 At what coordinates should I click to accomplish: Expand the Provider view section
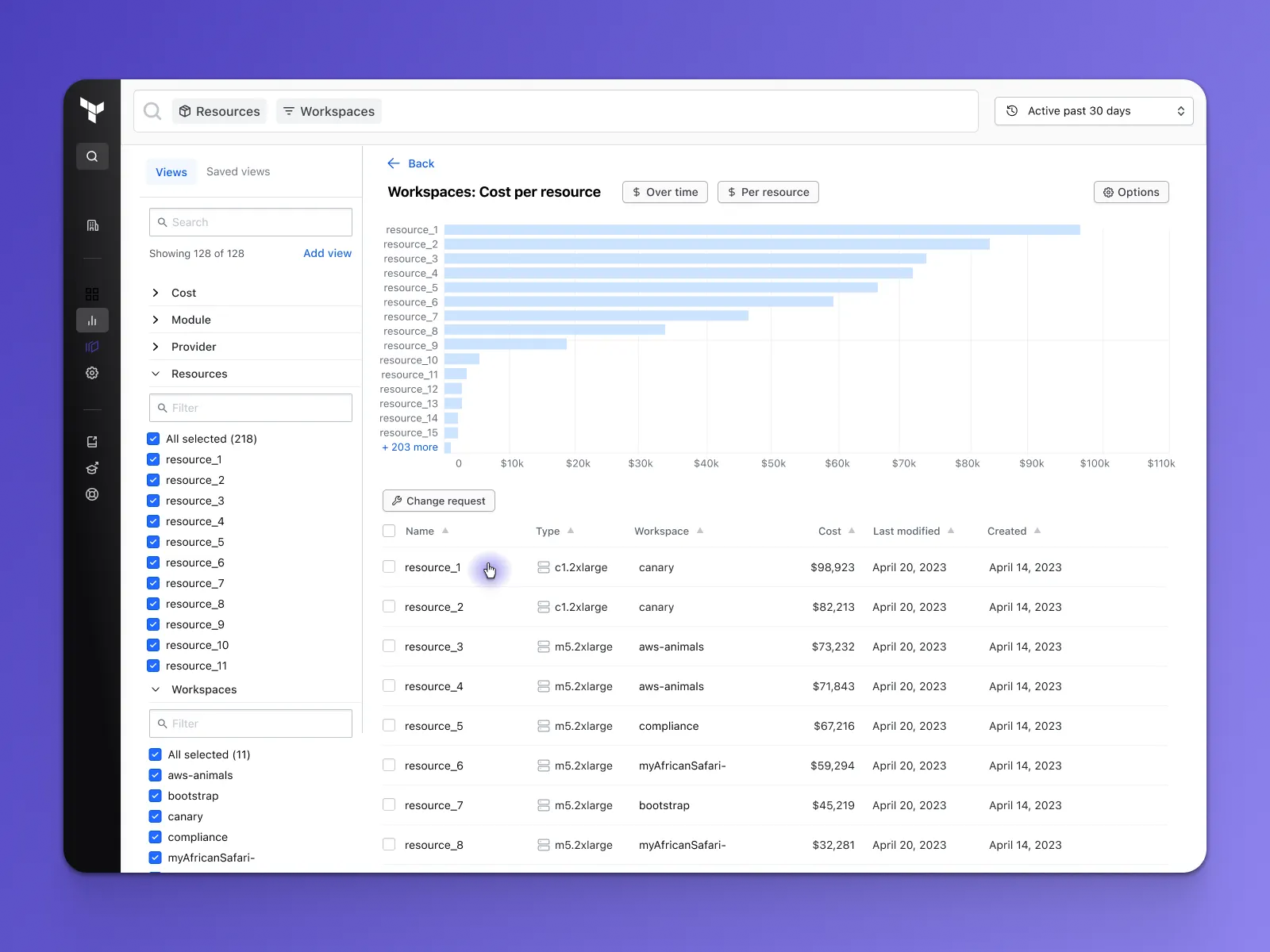(156, 347)
